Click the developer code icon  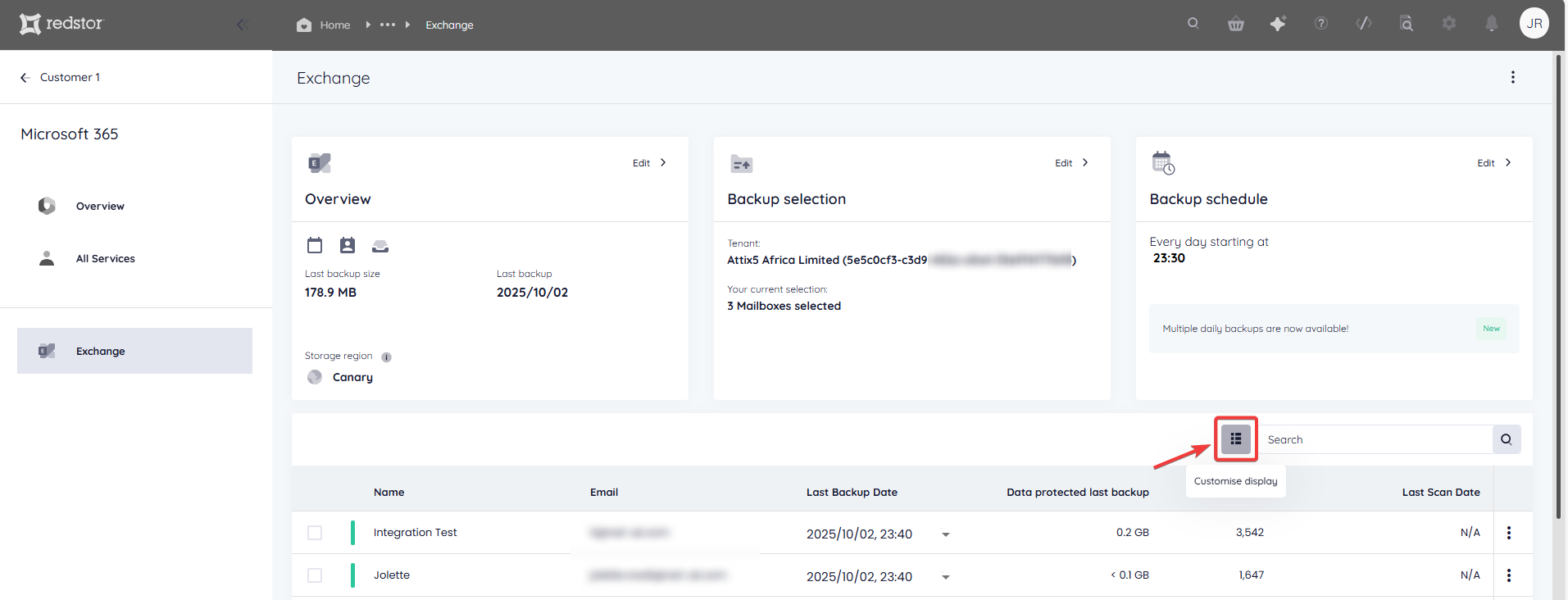point(1364,23)
